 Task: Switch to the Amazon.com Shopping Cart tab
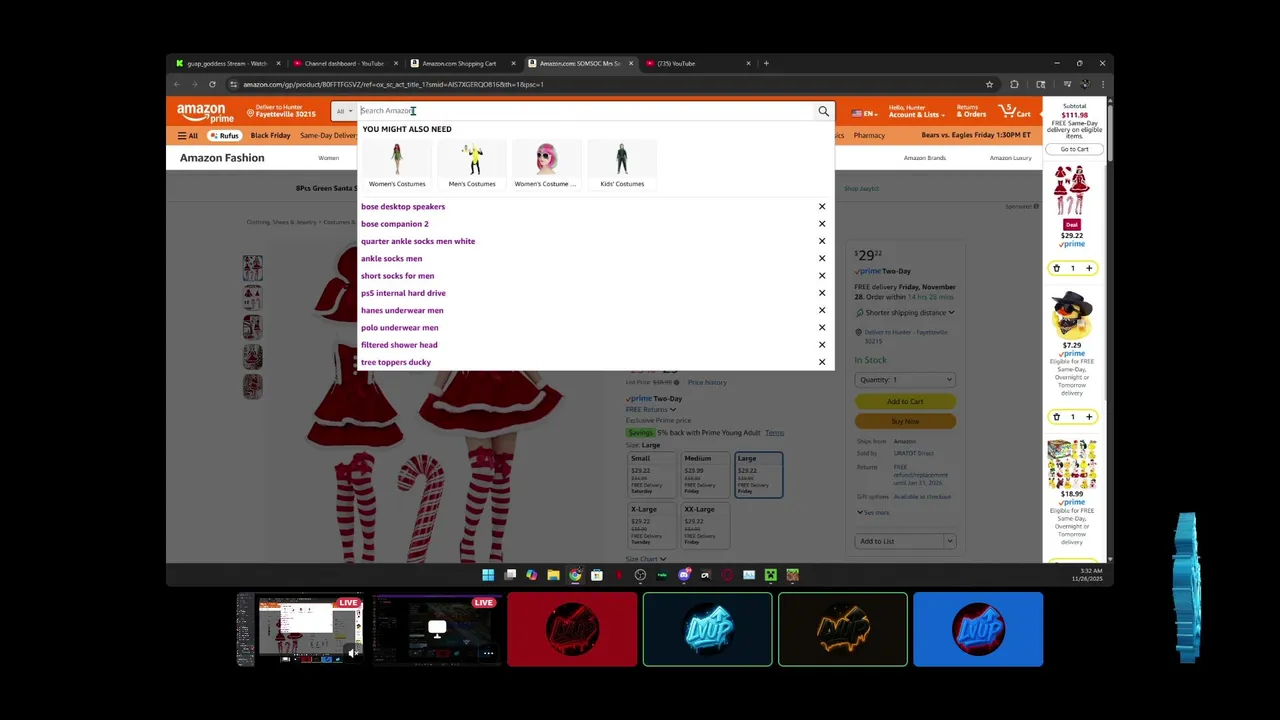[x=461, y=63]
